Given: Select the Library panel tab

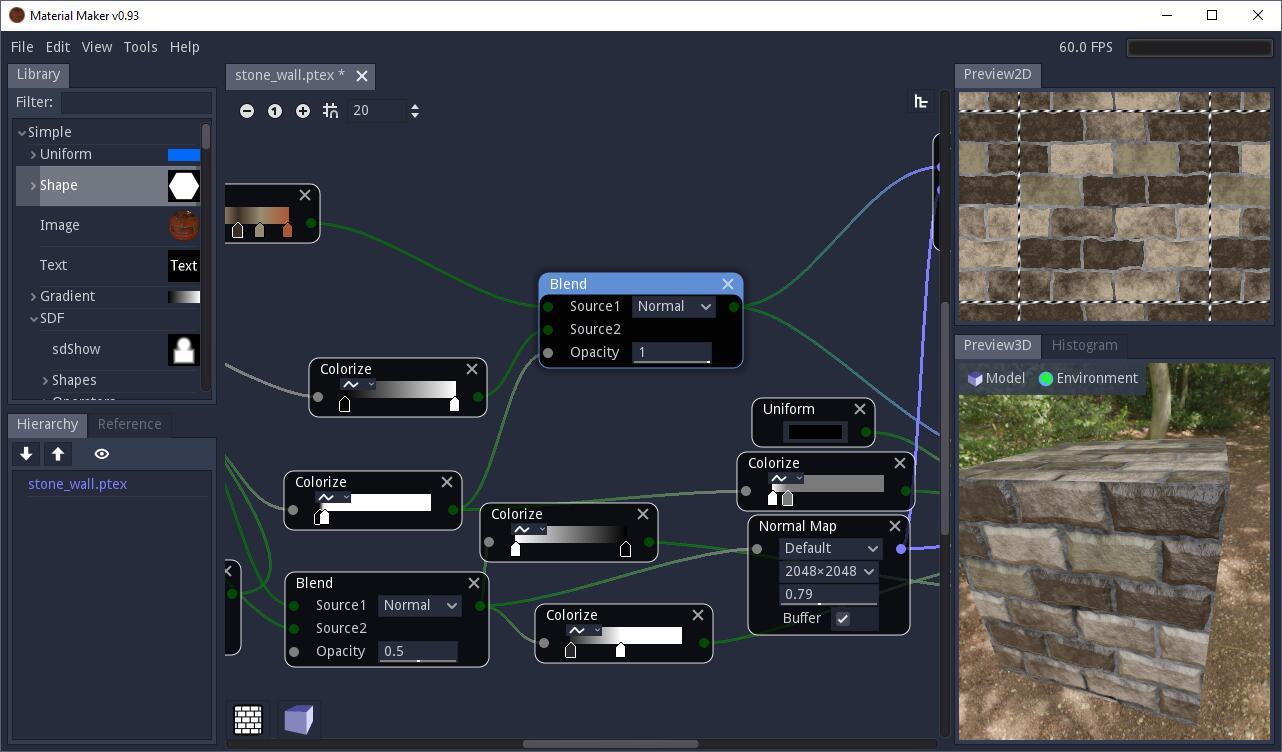Looking at the screenshot, I should (38, 75).
